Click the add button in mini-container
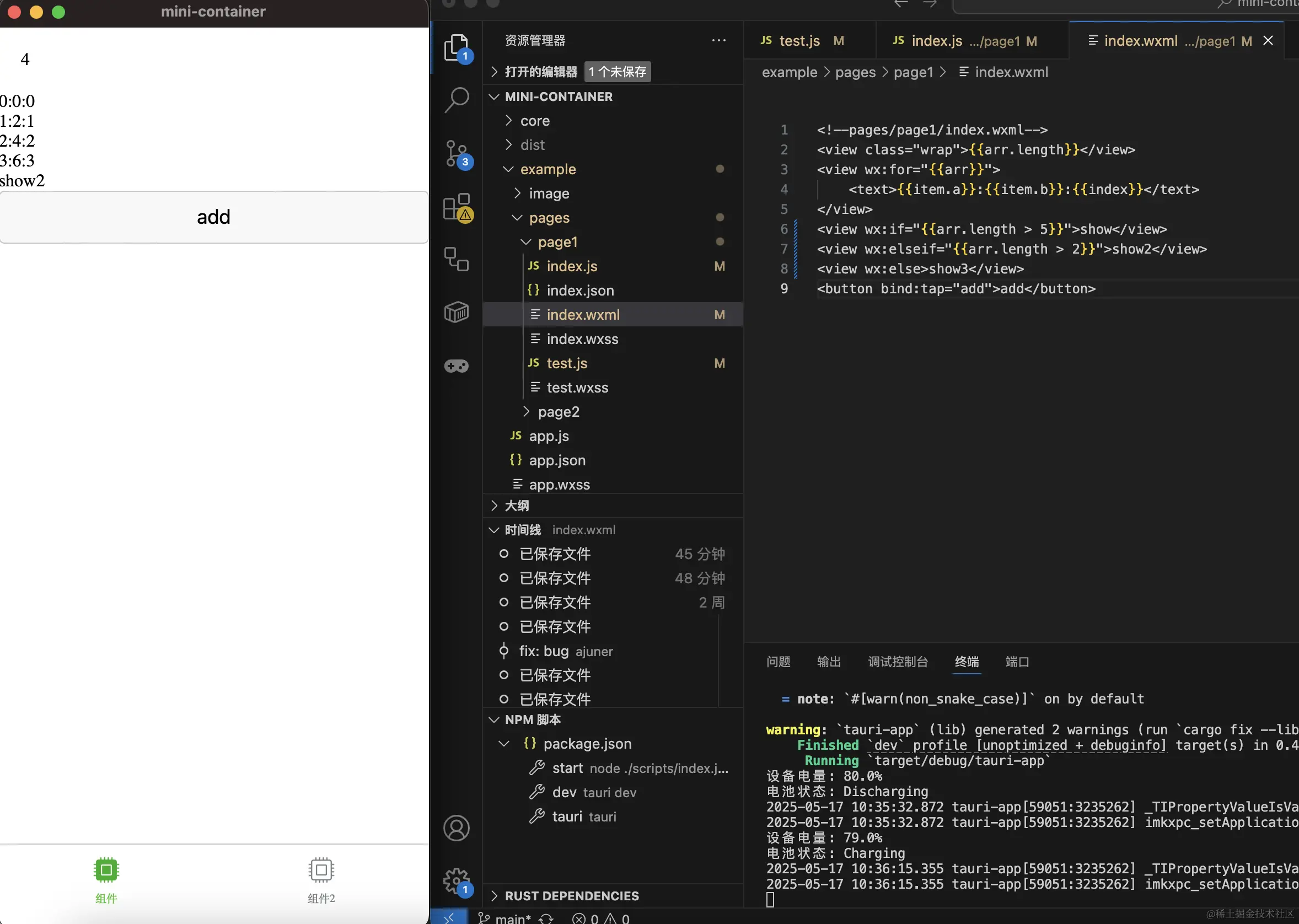Image resolution: width=1299 pixels, height=924 pixels. [214, 217]
